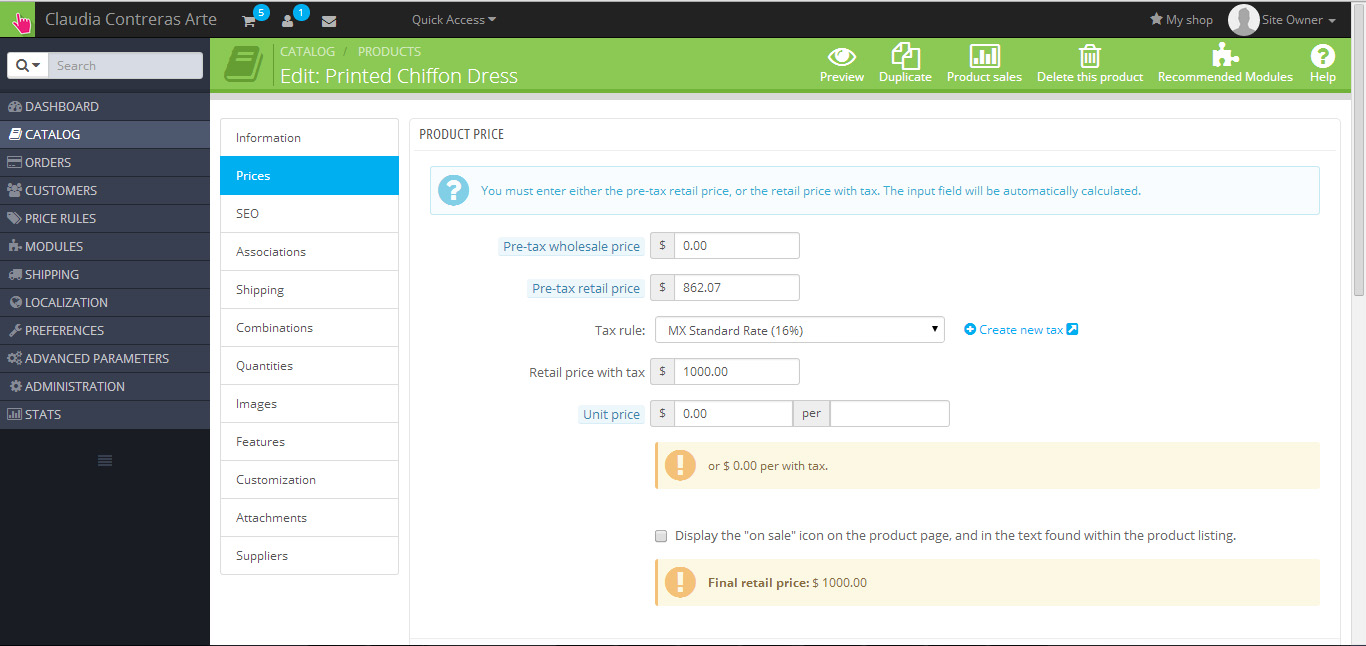Image resolution: width=1366 pixels, height=646 pixels.
Task: Click the Help question mark icon
Action: coord(1322,56)
